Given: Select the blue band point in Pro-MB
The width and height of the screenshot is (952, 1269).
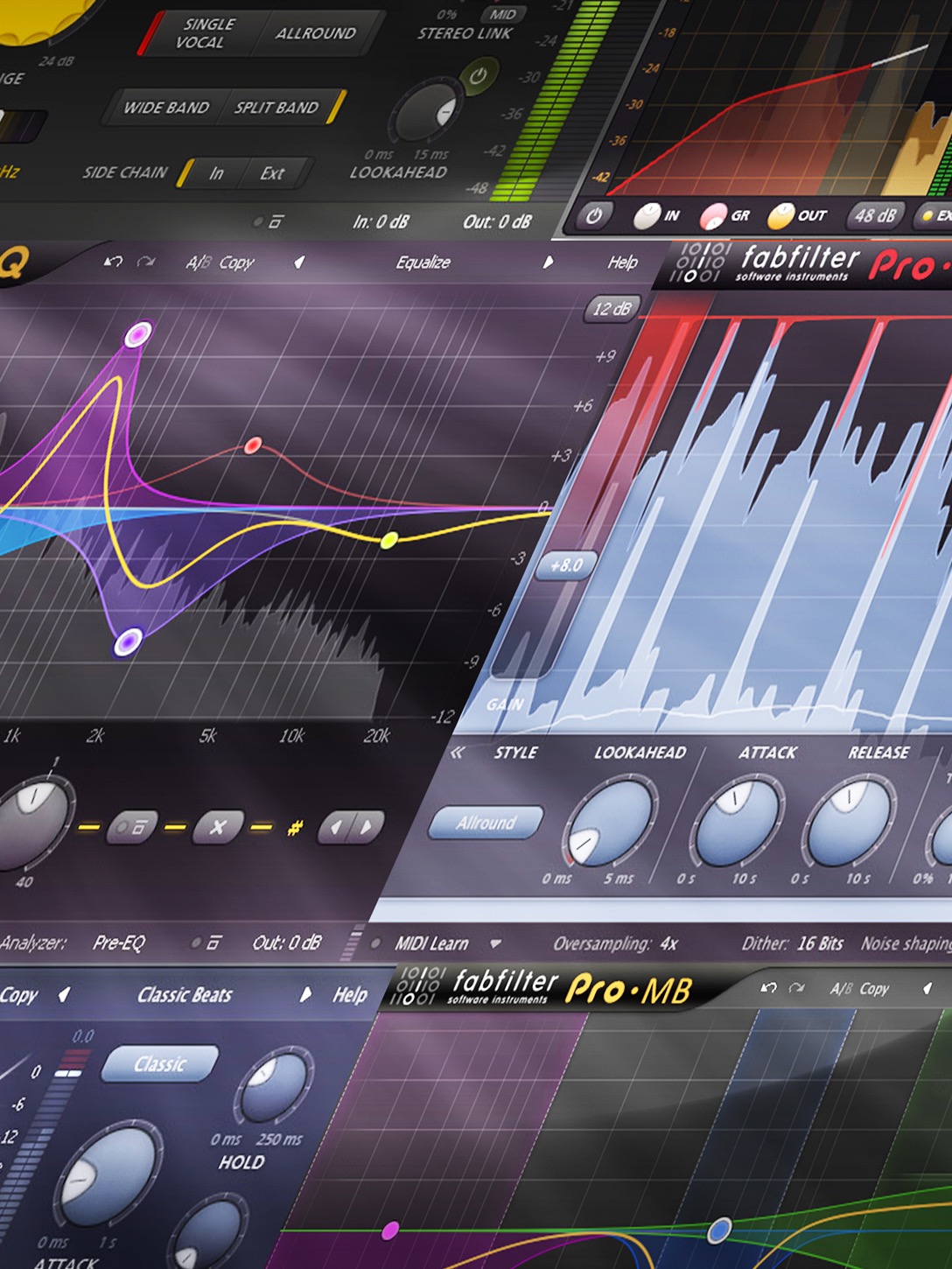Looking at the screenshot, I should 719,1230.
